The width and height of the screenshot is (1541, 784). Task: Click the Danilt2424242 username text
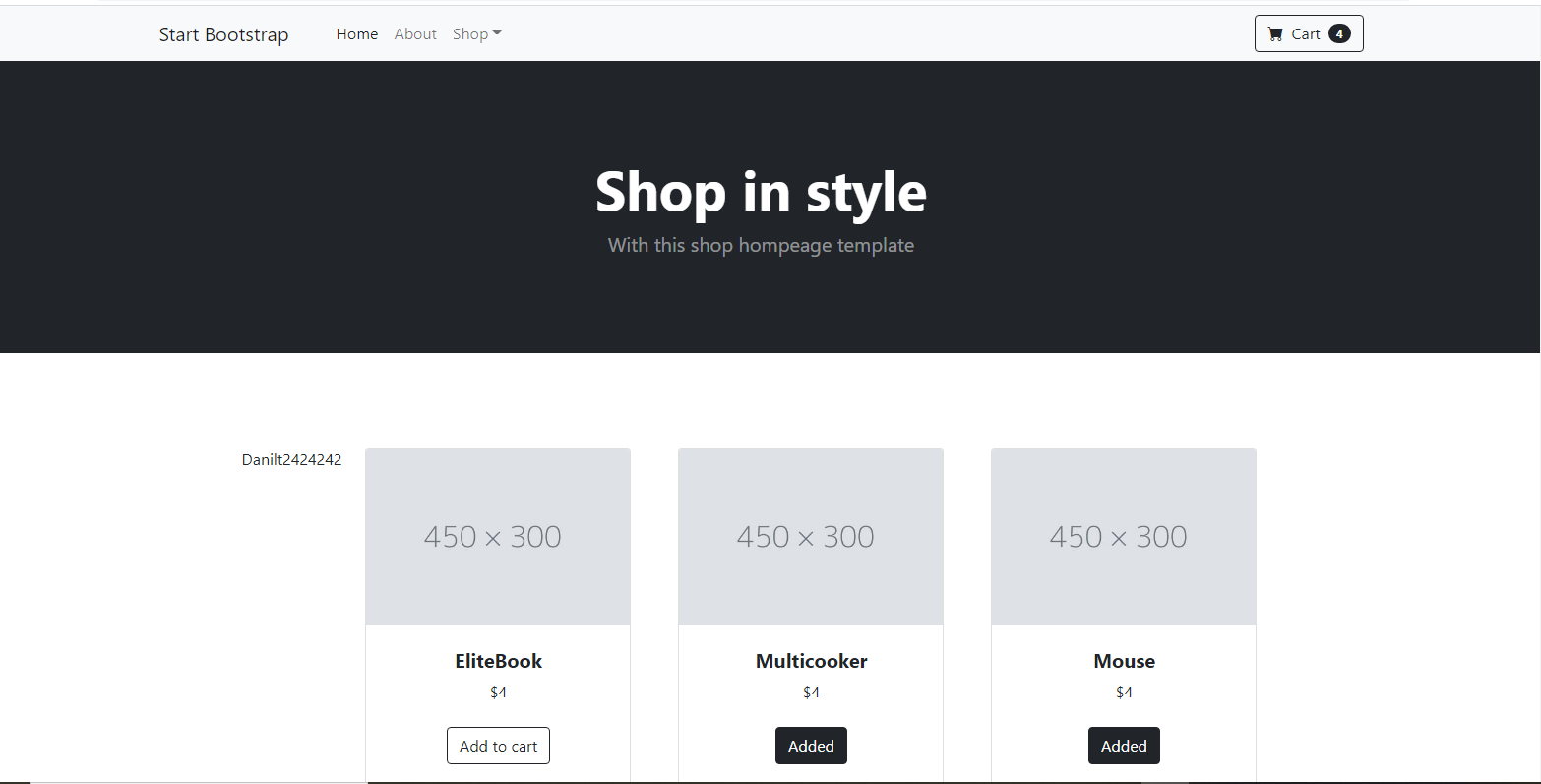coord(291,459)
